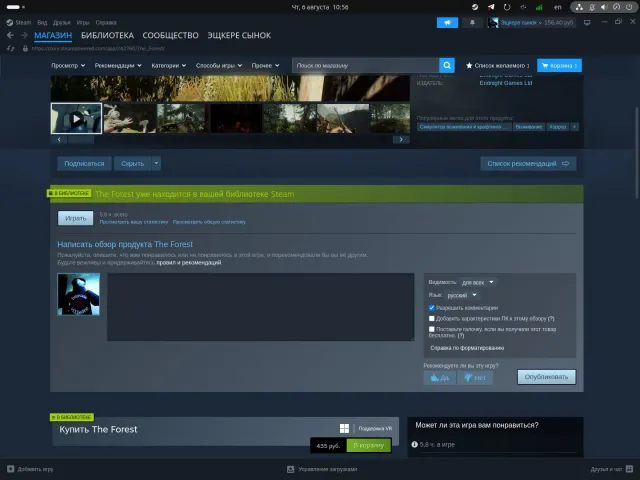This screenshot has height=480, width=640.
Task: Open the Steam menu
Action: pos(19,22)
